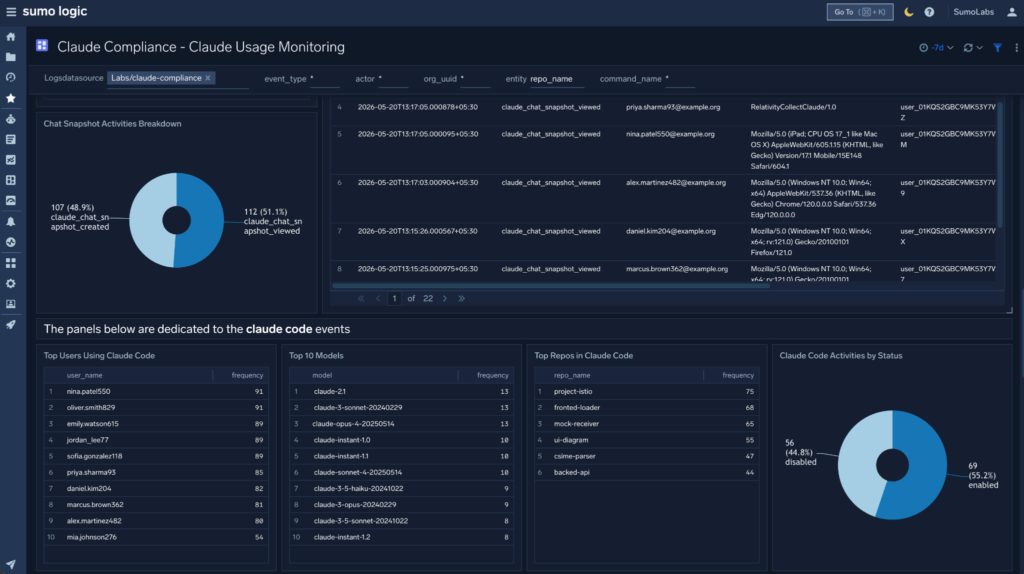This screenshot has height=574, width=1024.
Task: Click the events table horizontal scrollbar
Action: (x=551, y=285)
